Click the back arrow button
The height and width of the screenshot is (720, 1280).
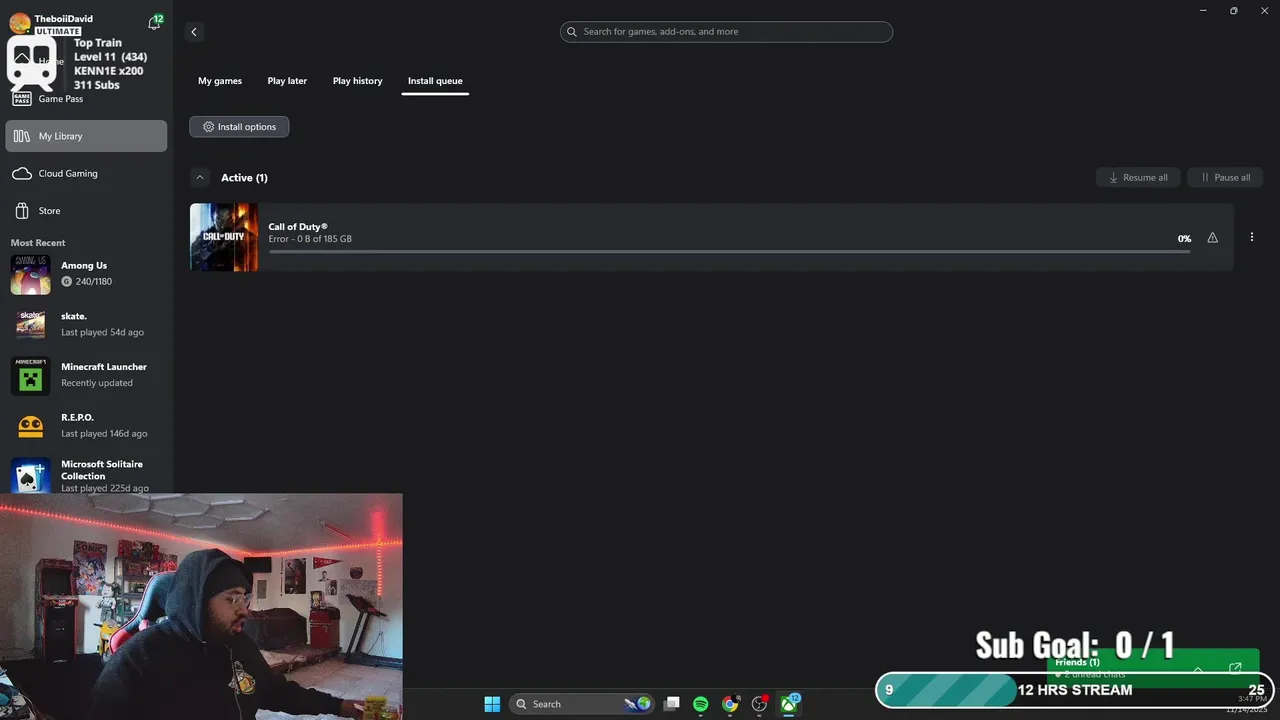[194, 32]
